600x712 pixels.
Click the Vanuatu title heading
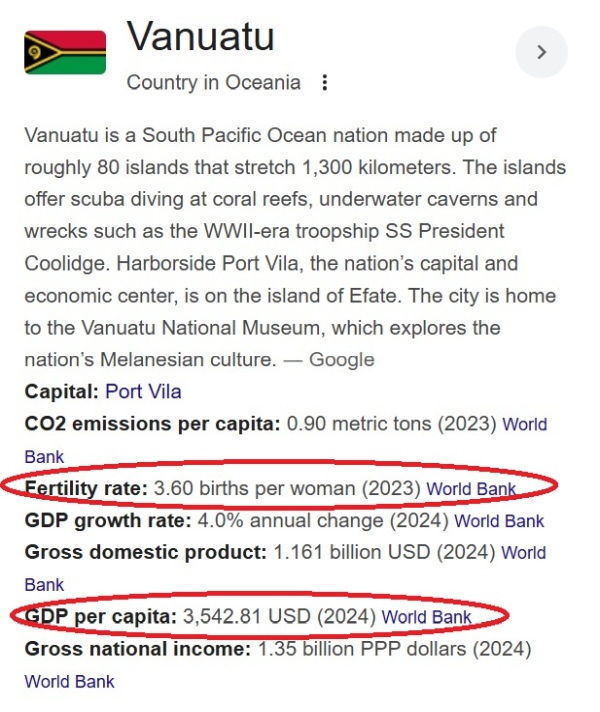coord(200,38)
